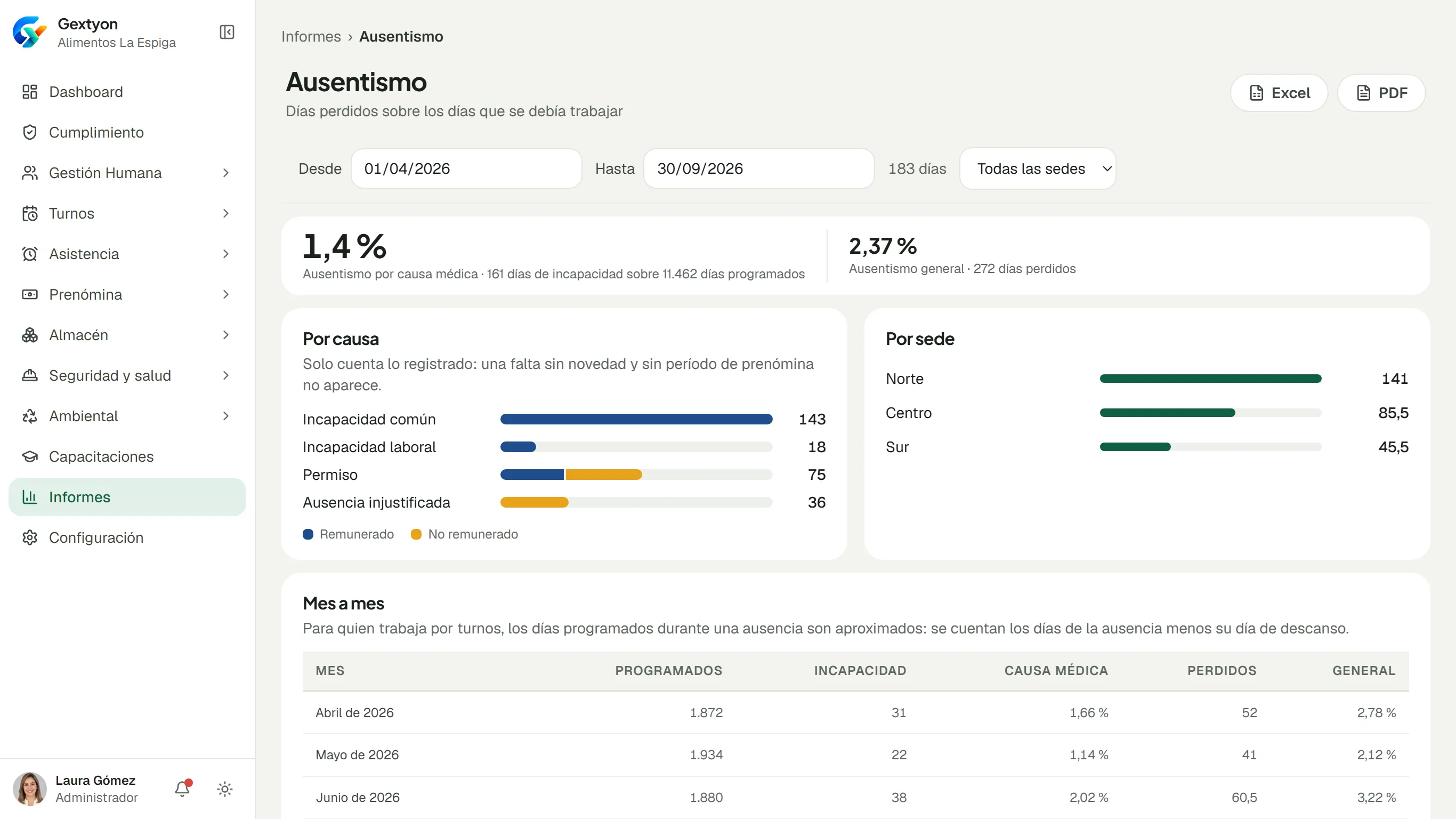
Task: Click the Gextyon logo
Action: pyautogui.click(x=30, y=32)
